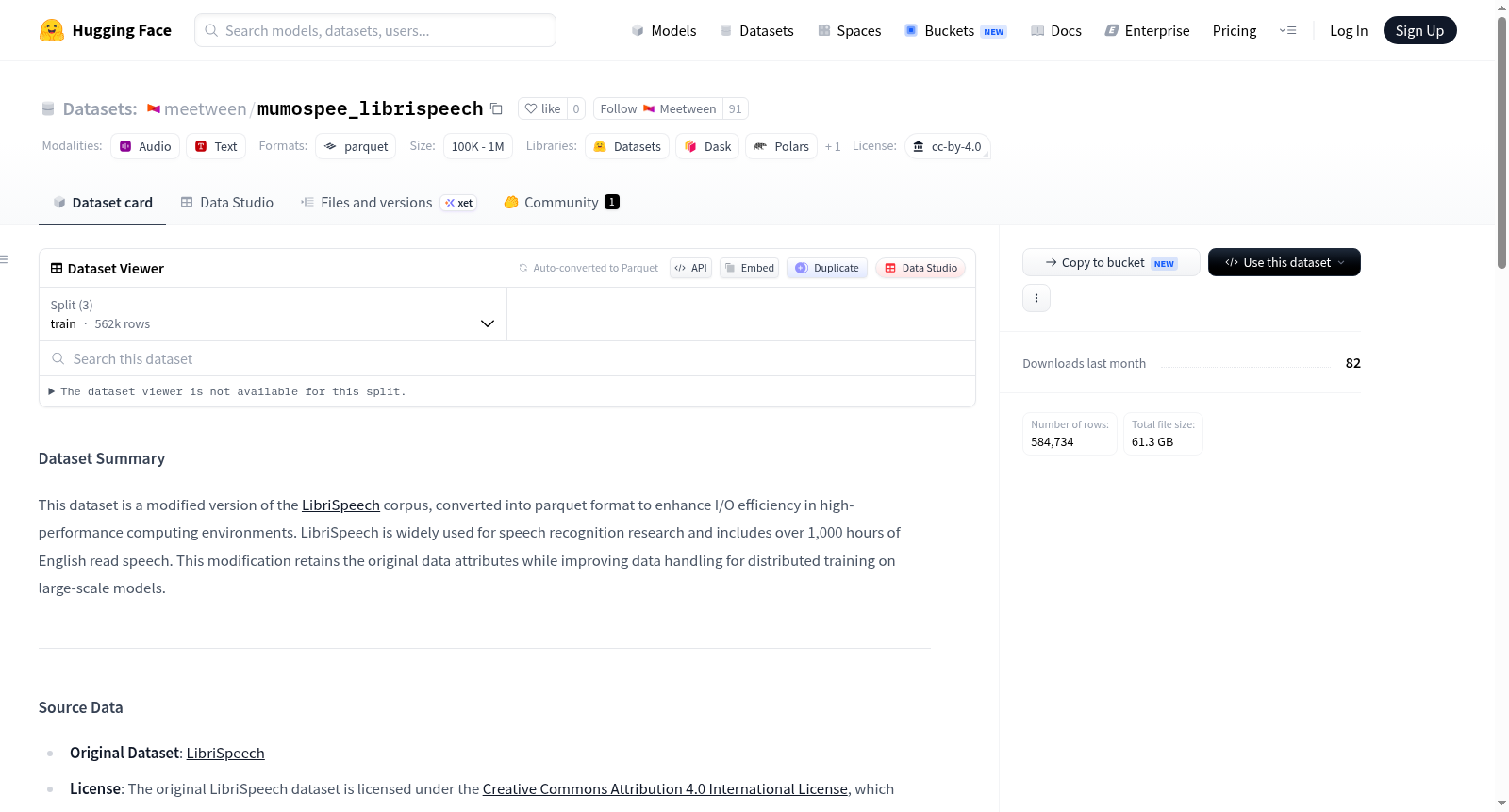Follow the Meetween organization

pos(657,108)
